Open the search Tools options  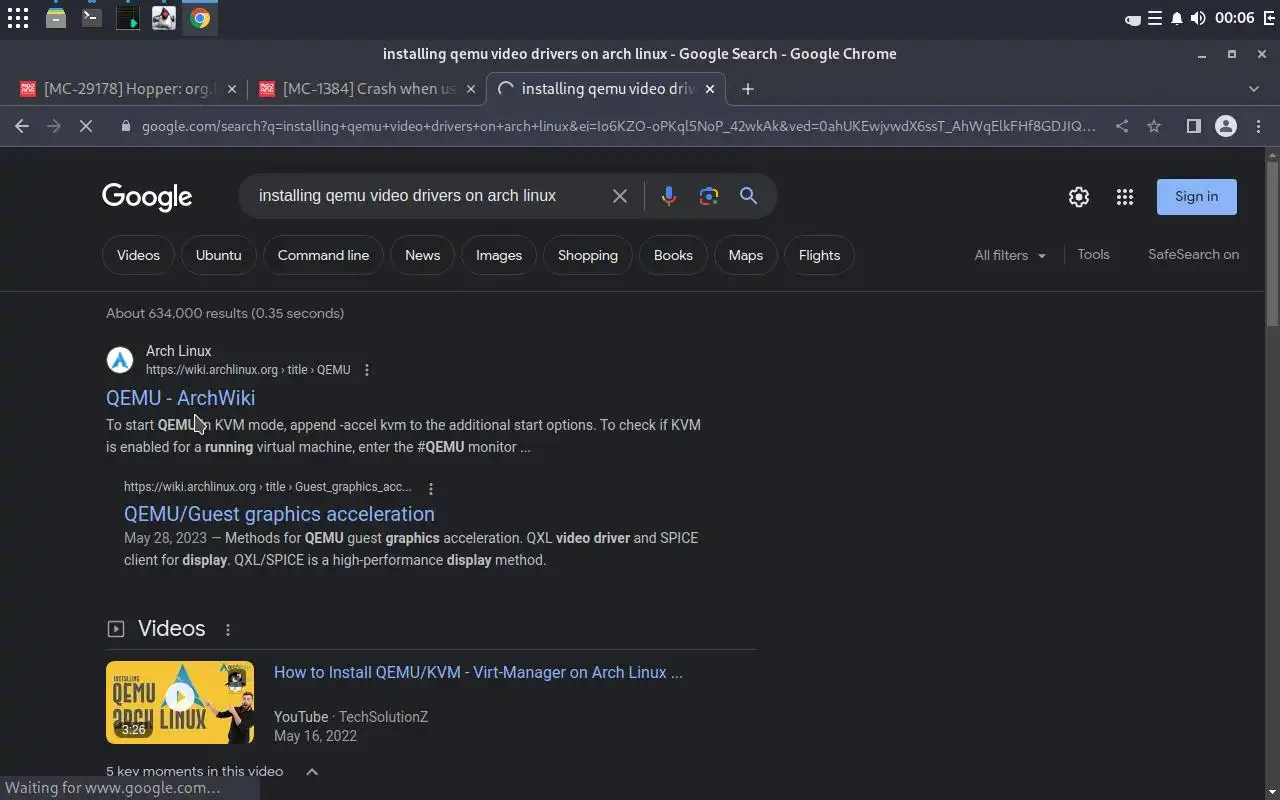(x=1093, y=254)
